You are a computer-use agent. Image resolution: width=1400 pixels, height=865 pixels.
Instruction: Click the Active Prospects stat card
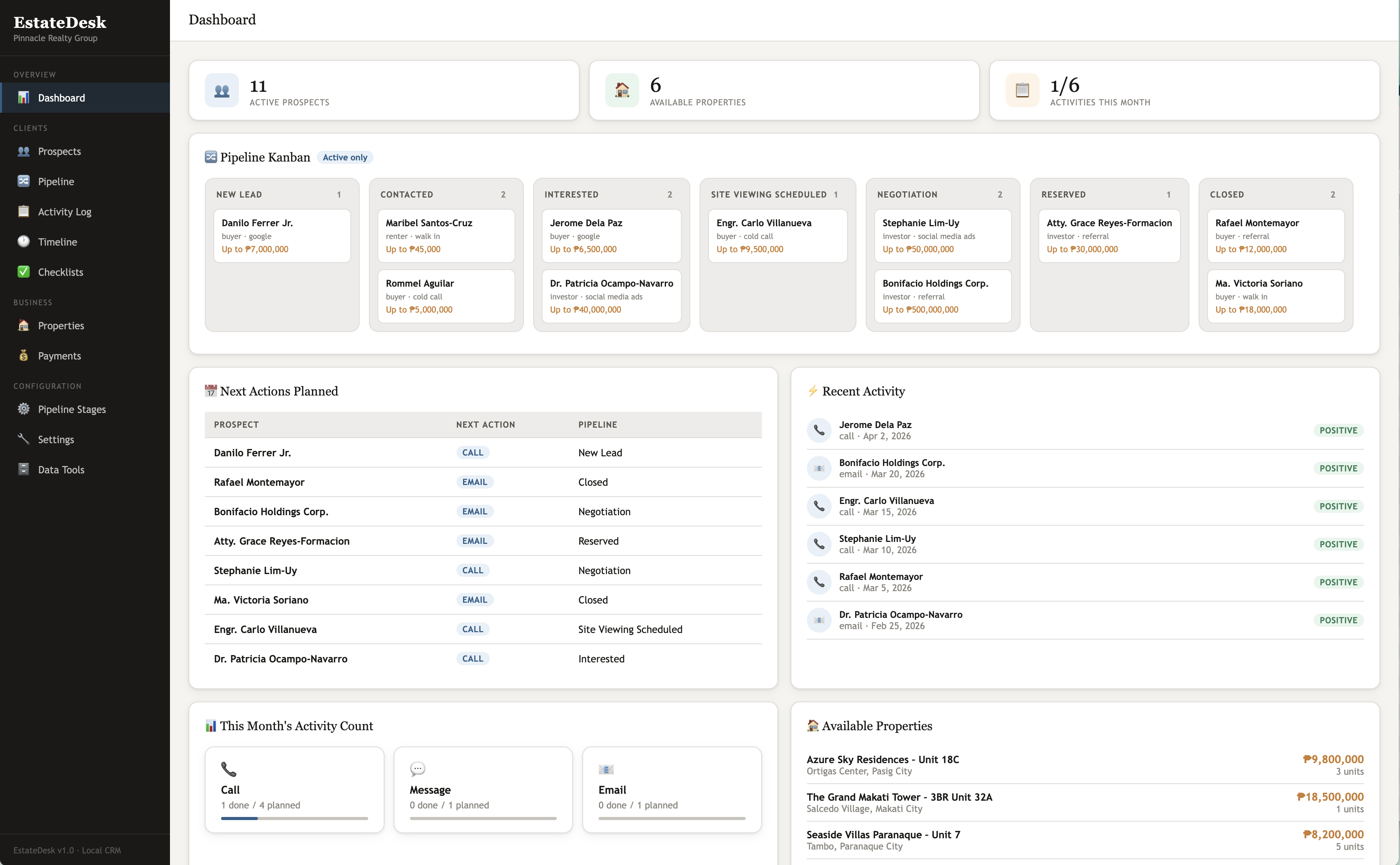coord(384,90)
